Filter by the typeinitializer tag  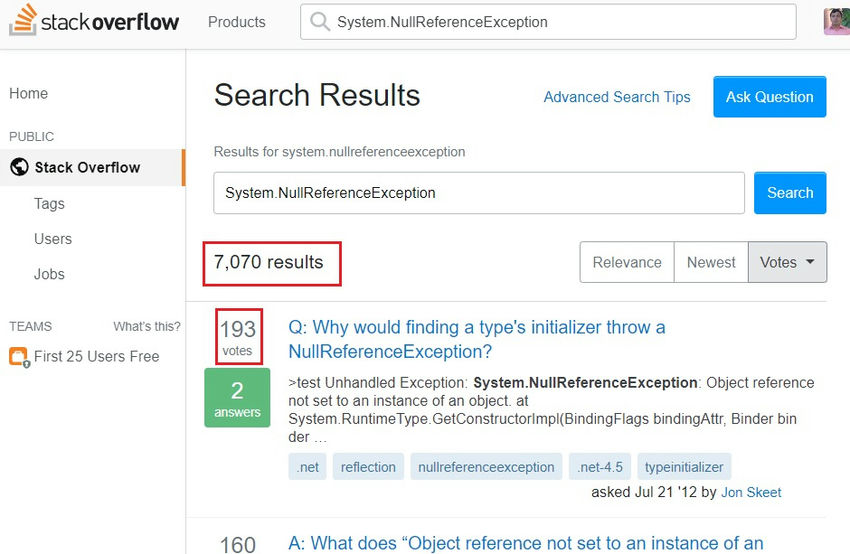684,467
